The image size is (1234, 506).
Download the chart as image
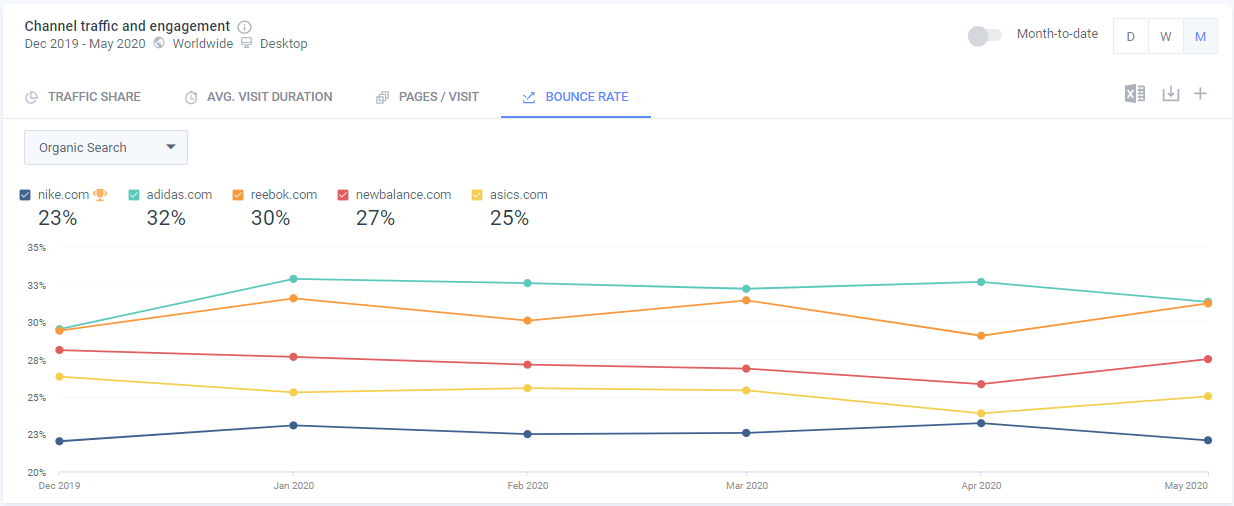click(1171, 94)
